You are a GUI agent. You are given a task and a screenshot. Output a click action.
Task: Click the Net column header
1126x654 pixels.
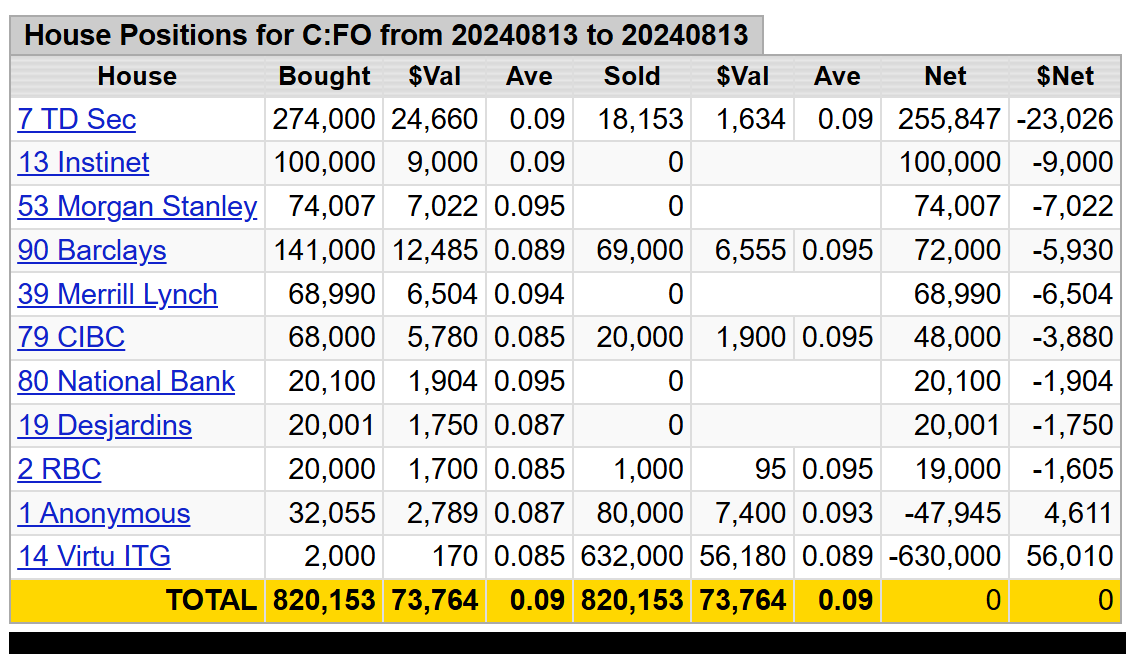pos(945,76)
